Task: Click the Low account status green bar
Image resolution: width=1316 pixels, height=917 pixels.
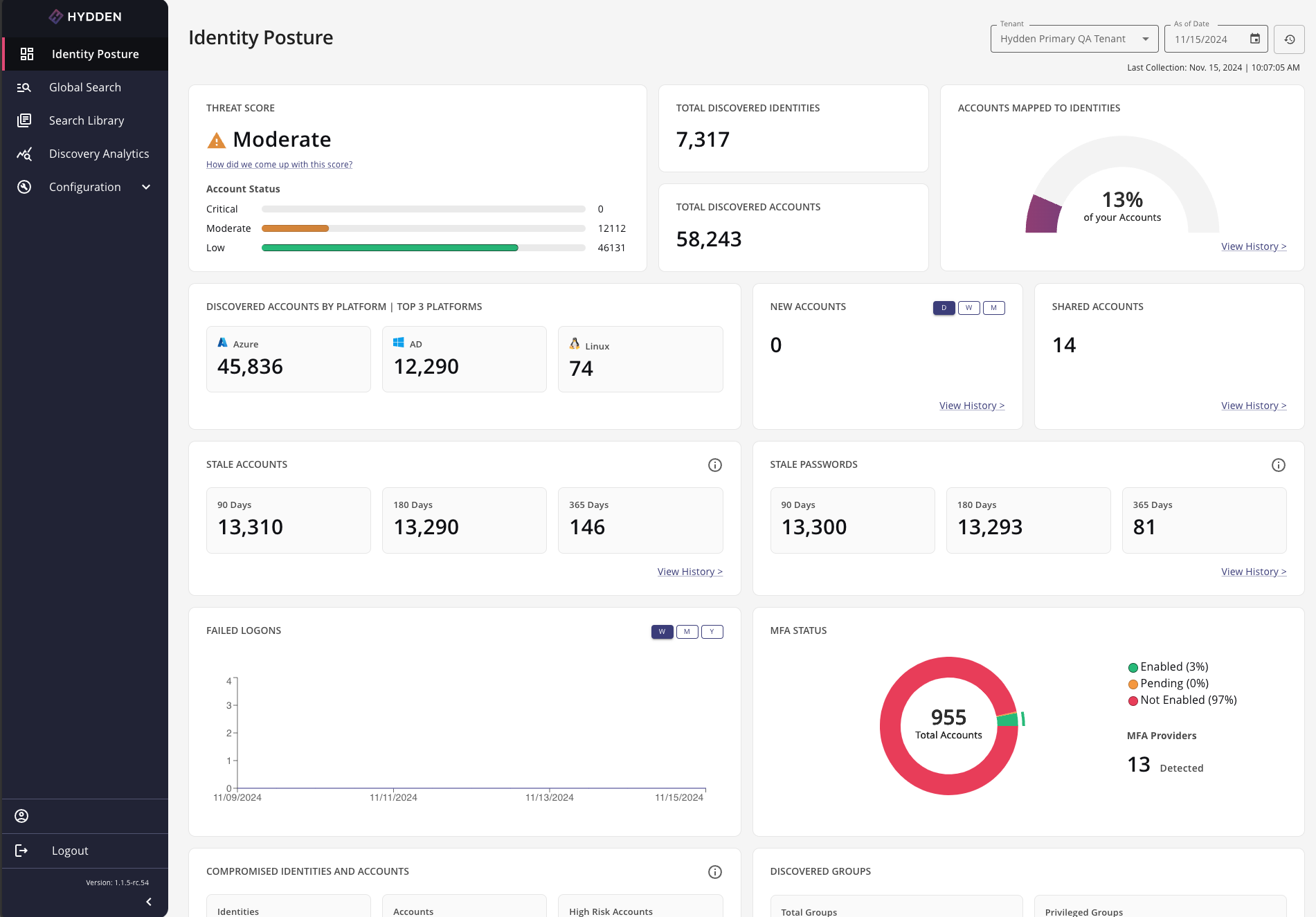Action: pos(390,248)
